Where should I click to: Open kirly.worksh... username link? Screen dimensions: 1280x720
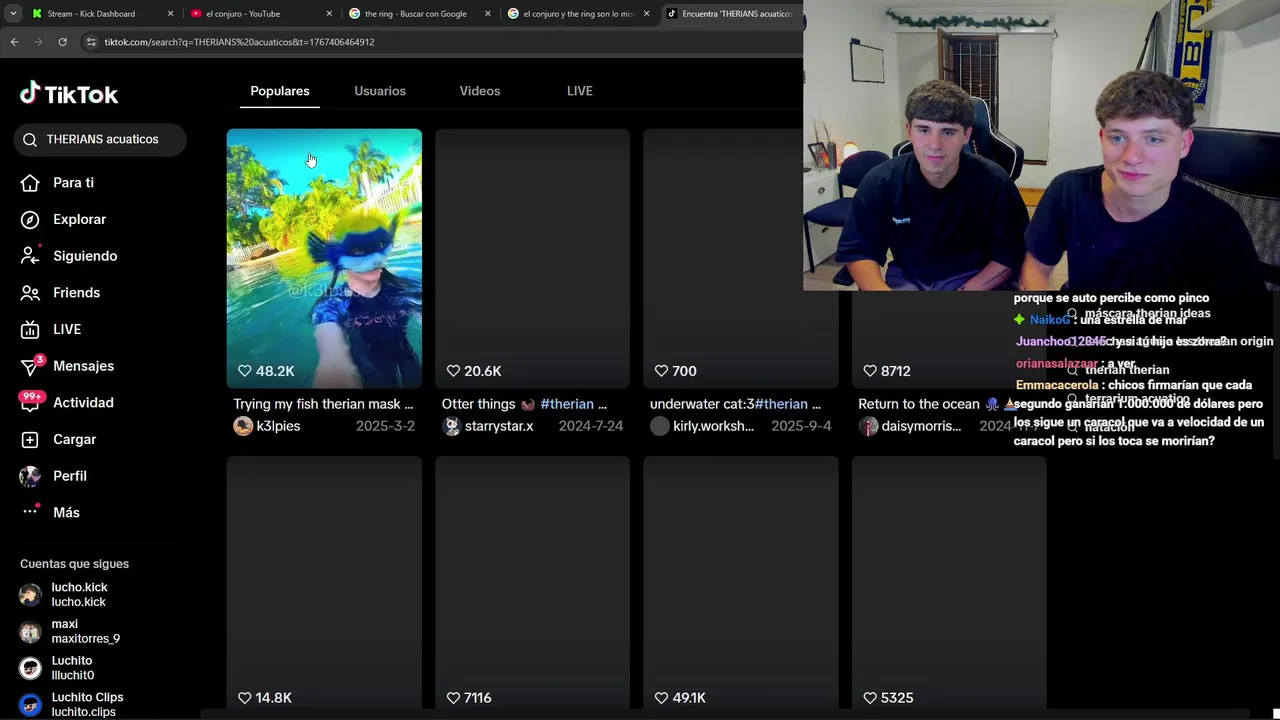point(713,426)
